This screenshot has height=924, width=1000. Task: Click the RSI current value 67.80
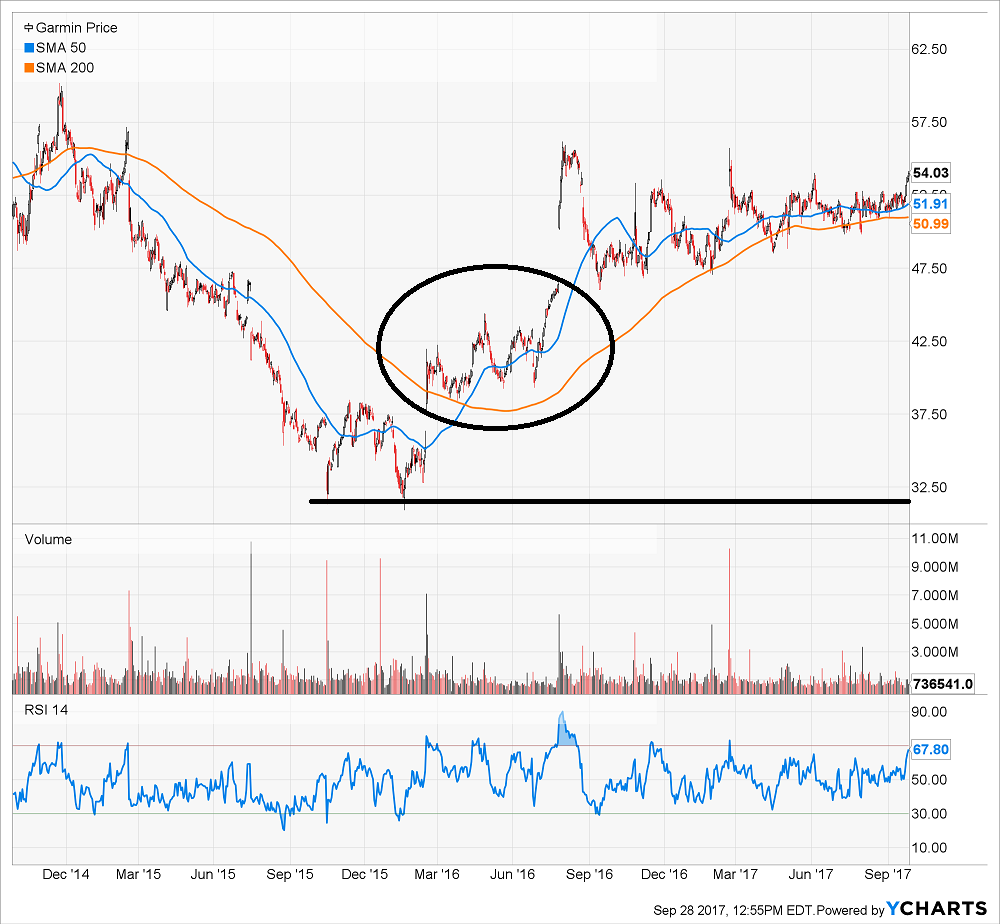pos(930,749)
